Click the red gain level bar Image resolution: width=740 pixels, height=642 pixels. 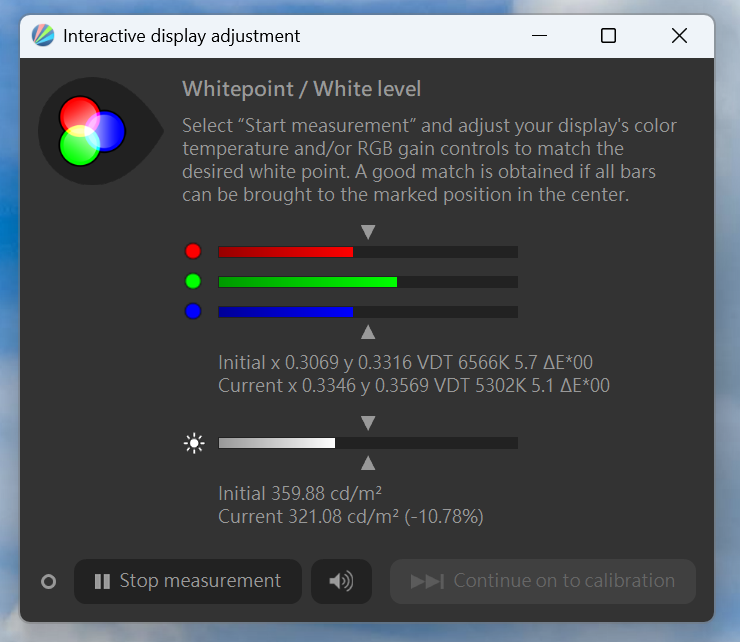click(x=368, y=252)
